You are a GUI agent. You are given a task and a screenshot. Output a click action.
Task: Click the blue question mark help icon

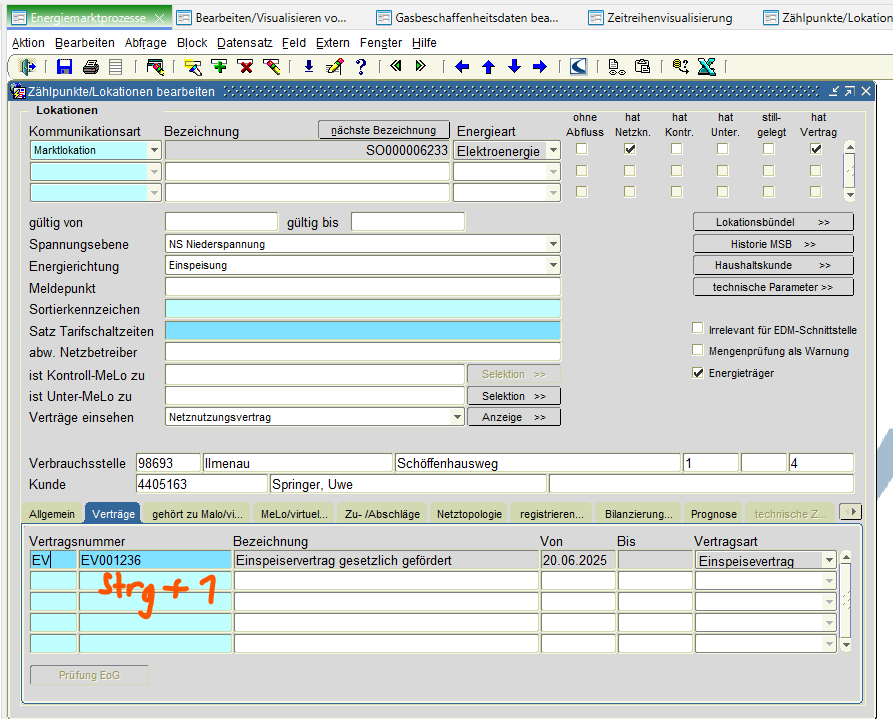(x=360, y=67)
